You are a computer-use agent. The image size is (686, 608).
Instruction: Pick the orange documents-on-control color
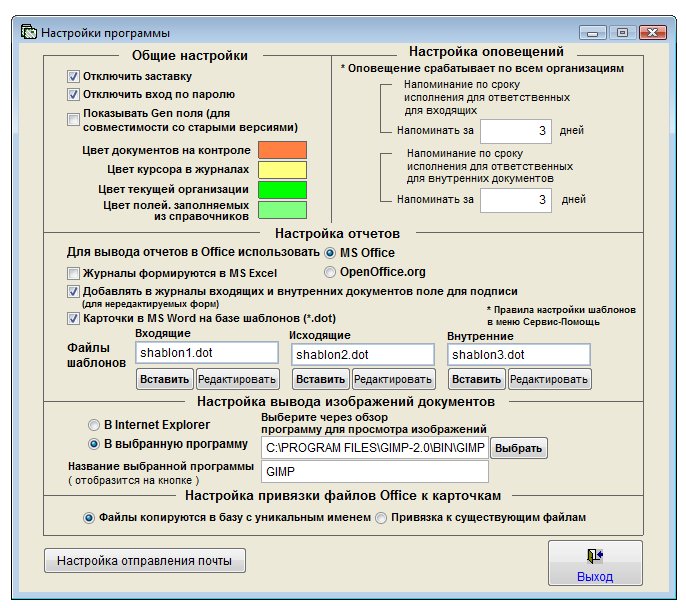(x=282, y=150)
